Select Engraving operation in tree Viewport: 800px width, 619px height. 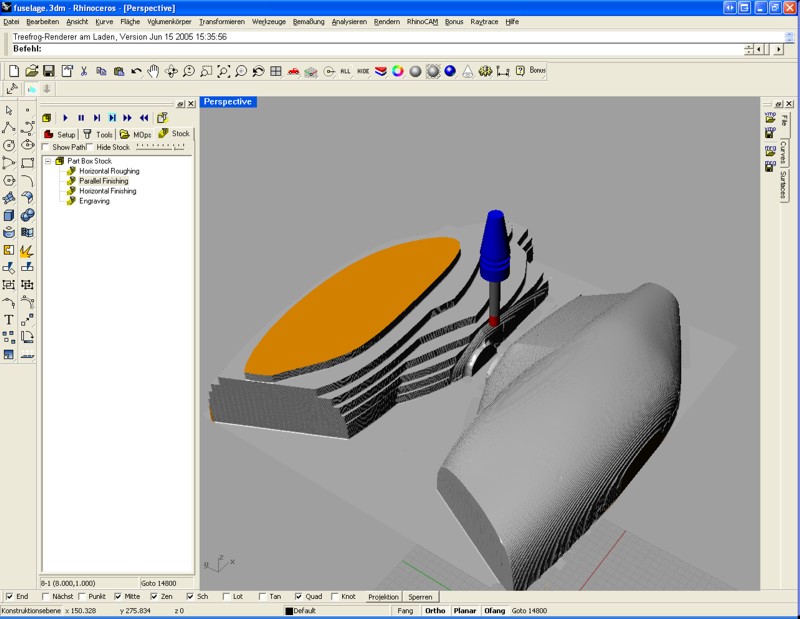(94, 201)
